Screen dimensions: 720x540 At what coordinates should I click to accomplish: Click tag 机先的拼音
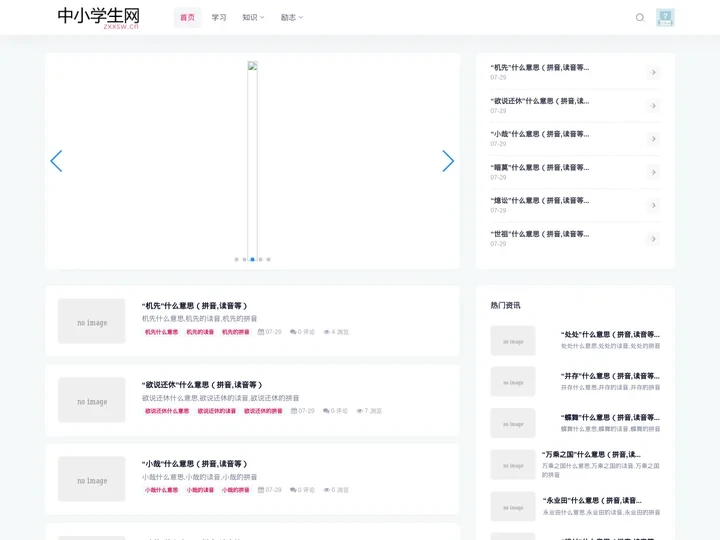pyautogui.click(x=236, y=332)
